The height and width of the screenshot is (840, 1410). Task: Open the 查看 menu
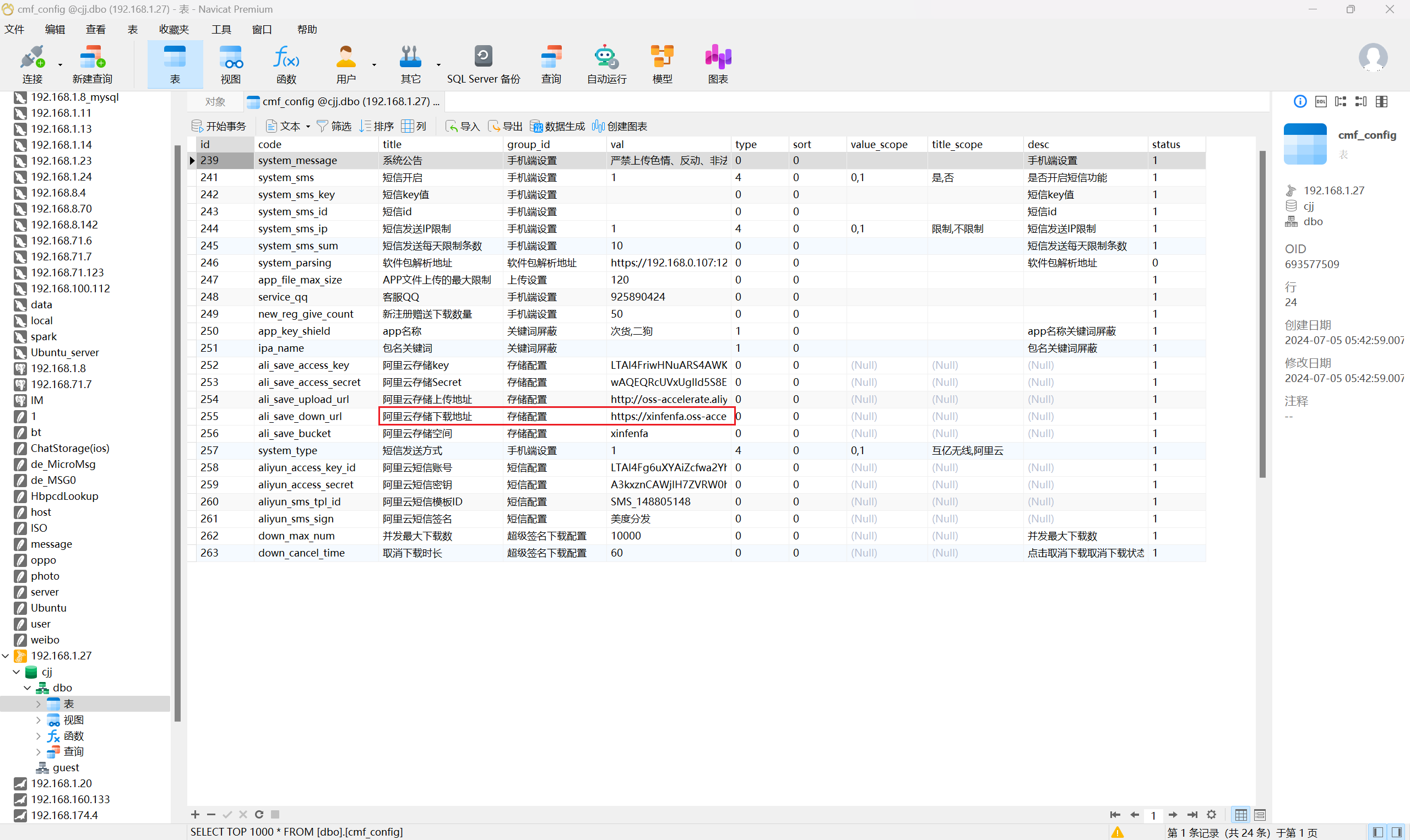pyautogui.click(x=96, y=29)
